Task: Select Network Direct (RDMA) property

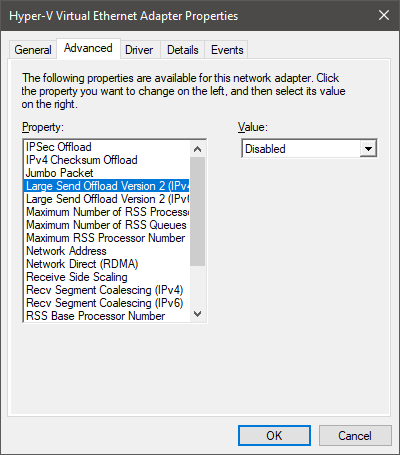Action: tap(107, 264)
